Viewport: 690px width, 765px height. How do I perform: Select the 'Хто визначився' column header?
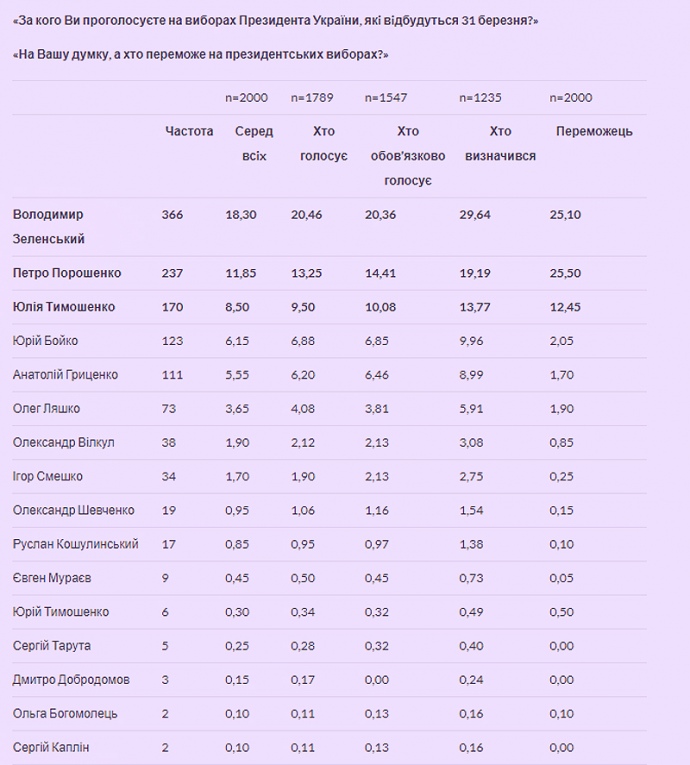(500, 143)
